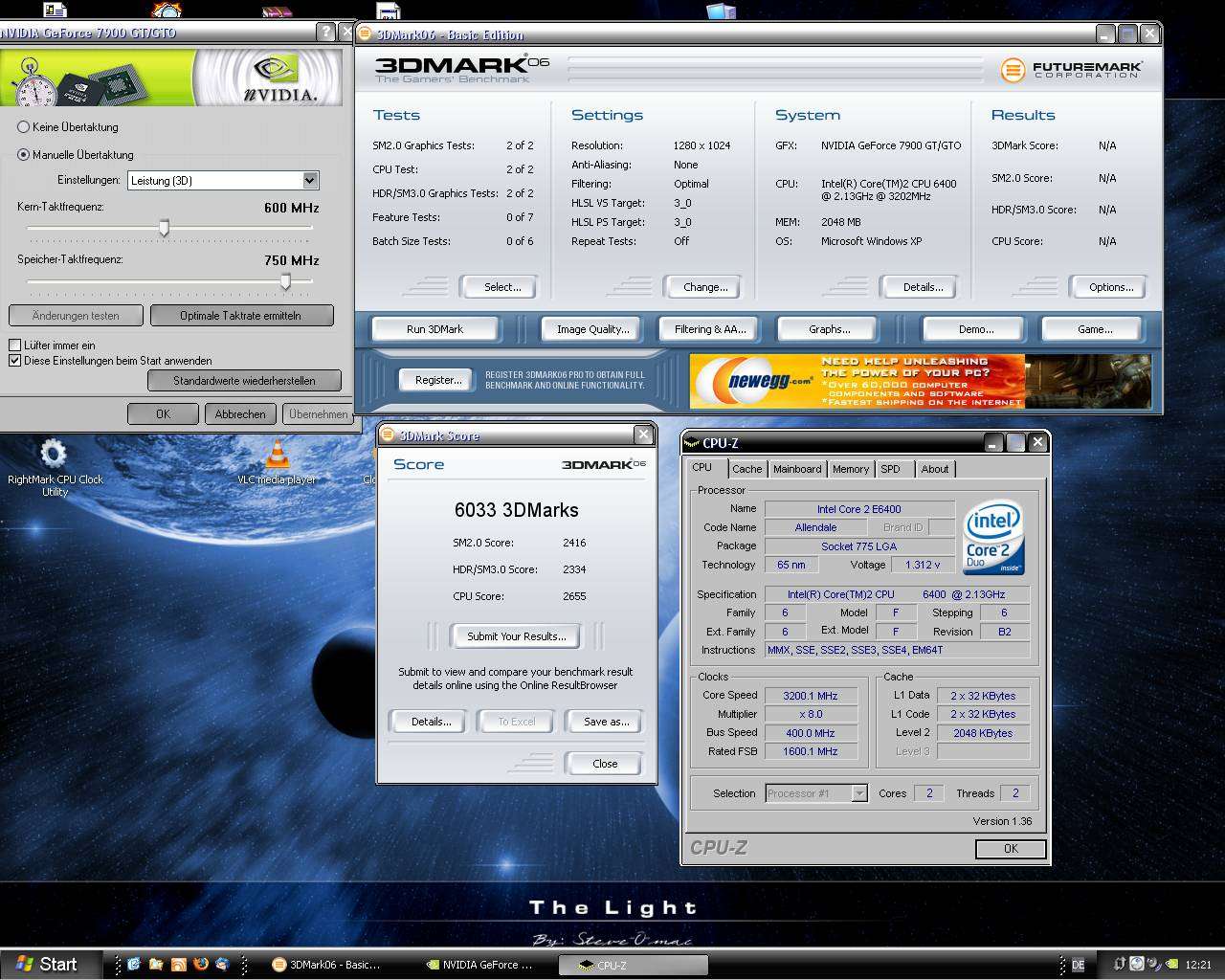Open the Windows Start menu
This screenshot has width=1225, height=980.
(x=50, y=965)
